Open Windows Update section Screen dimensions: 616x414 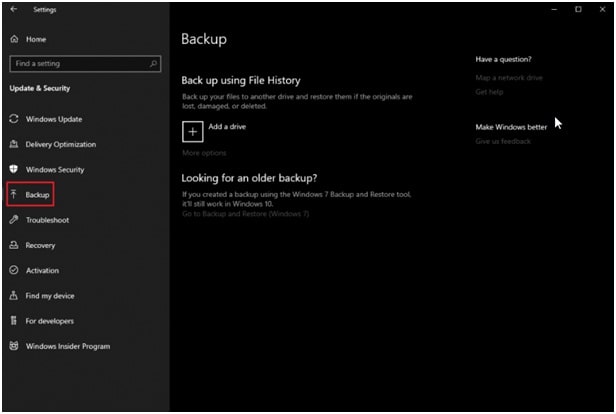(54, 119)
